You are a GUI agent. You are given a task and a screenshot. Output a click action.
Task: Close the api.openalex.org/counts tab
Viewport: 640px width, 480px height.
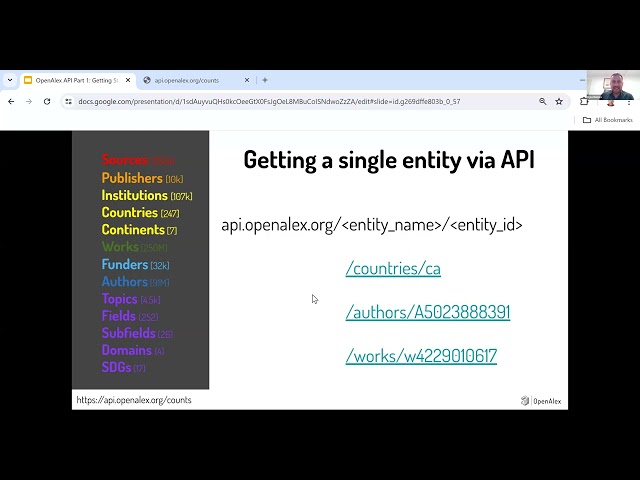(x=247, y=80)
